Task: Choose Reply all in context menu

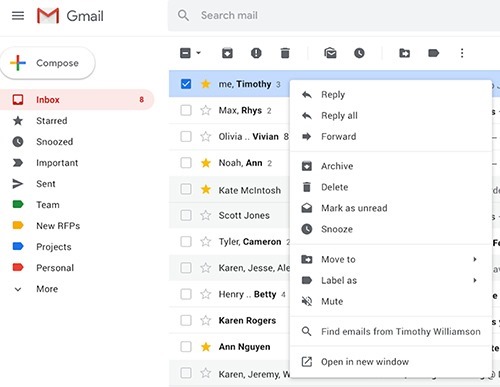Action: pos(391,116)
